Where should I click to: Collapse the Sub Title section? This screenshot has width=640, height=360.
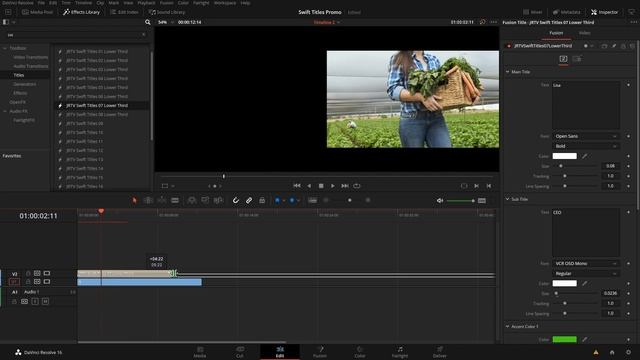click(508, 199)
